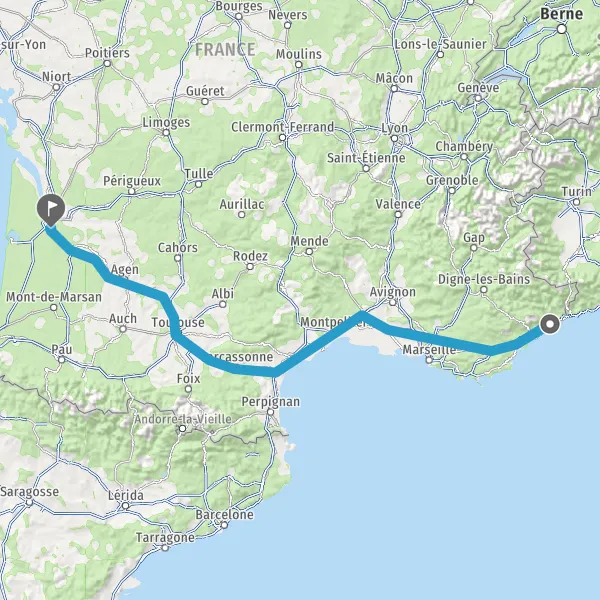Click the circular start marker near Nice

550,324
